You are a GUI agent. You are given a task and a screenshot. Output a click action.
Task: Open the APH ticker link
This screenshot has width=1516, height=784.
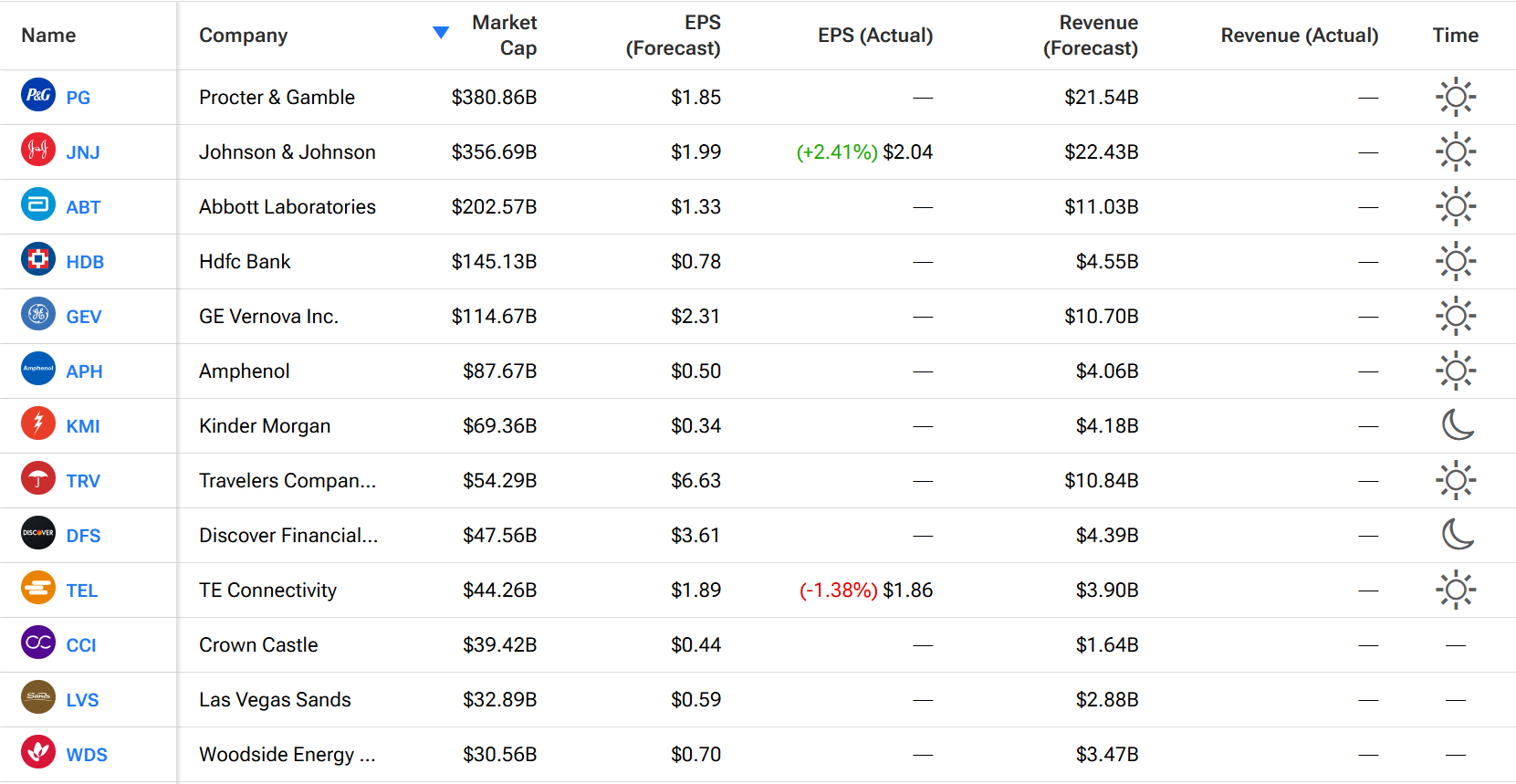(84, 371)
